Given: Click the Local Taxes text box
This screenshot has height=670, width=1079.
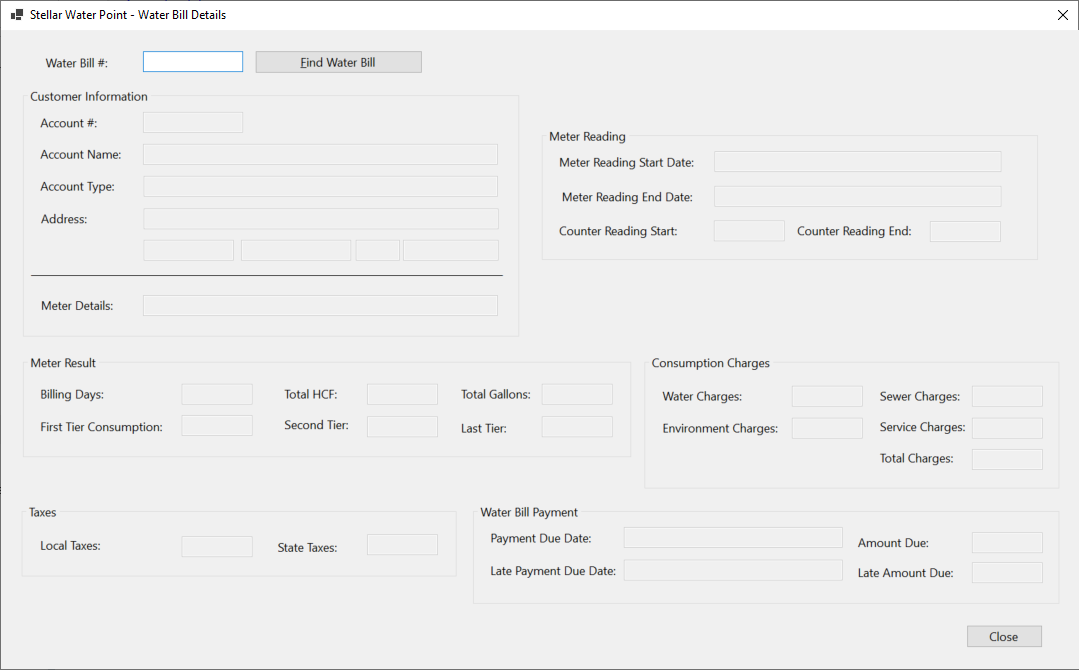Looking at the screenshot, I should (217, 546).
